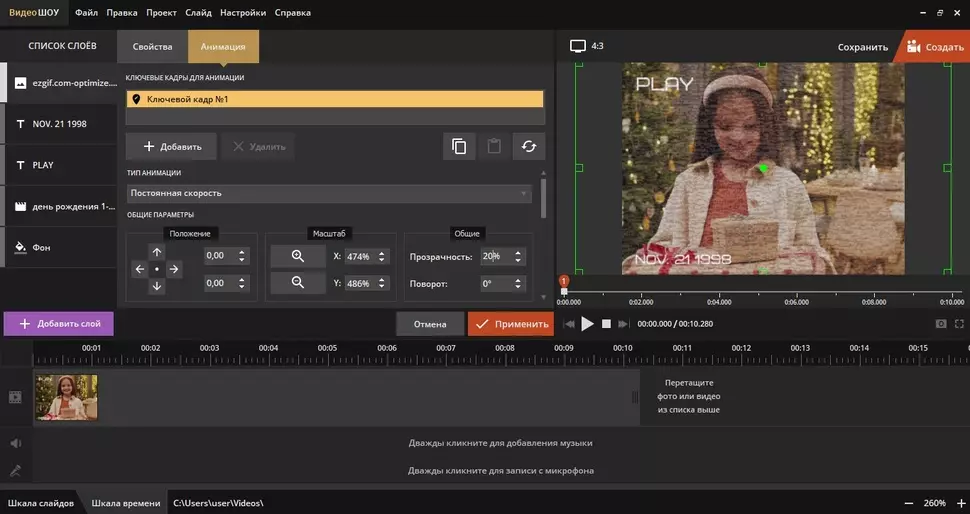Open the Проект menu
The height and width of the screenshot is (514, 970).
pyautogui.click(x=161, y=12)
